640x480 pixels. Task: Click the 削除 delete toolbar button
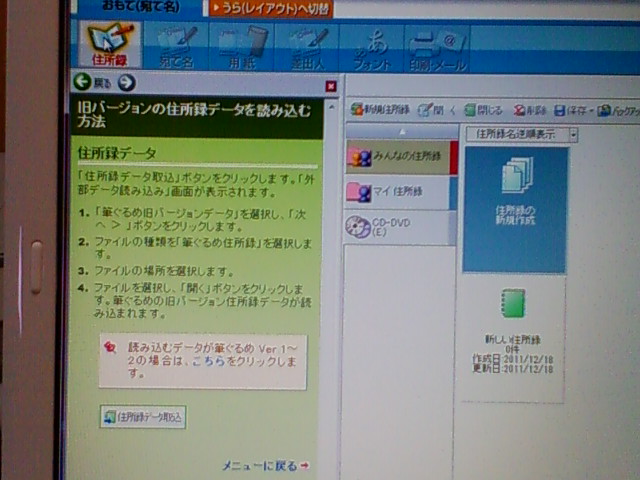529,110
